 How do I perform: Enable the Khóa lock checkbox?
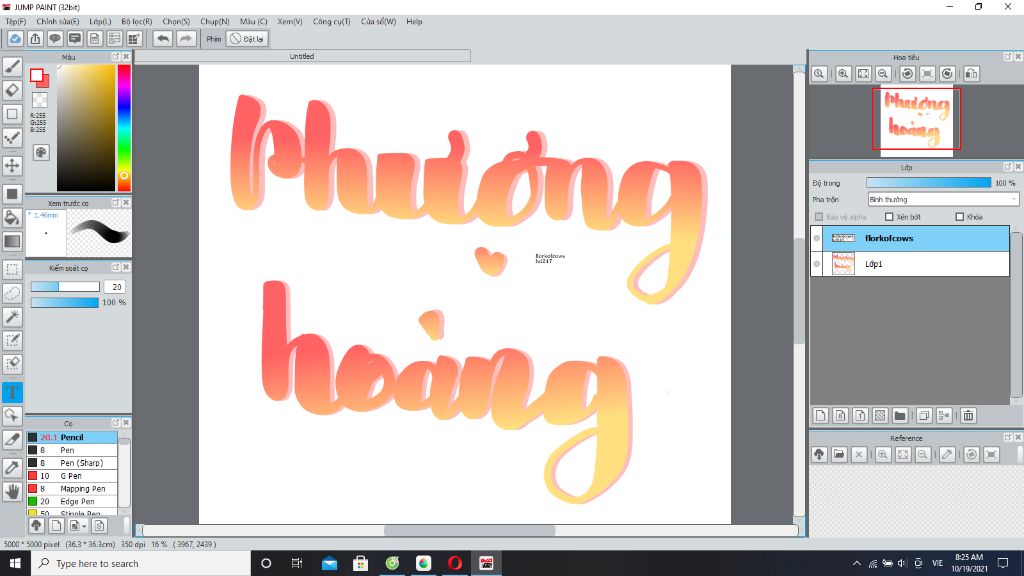tap(959, 217)
